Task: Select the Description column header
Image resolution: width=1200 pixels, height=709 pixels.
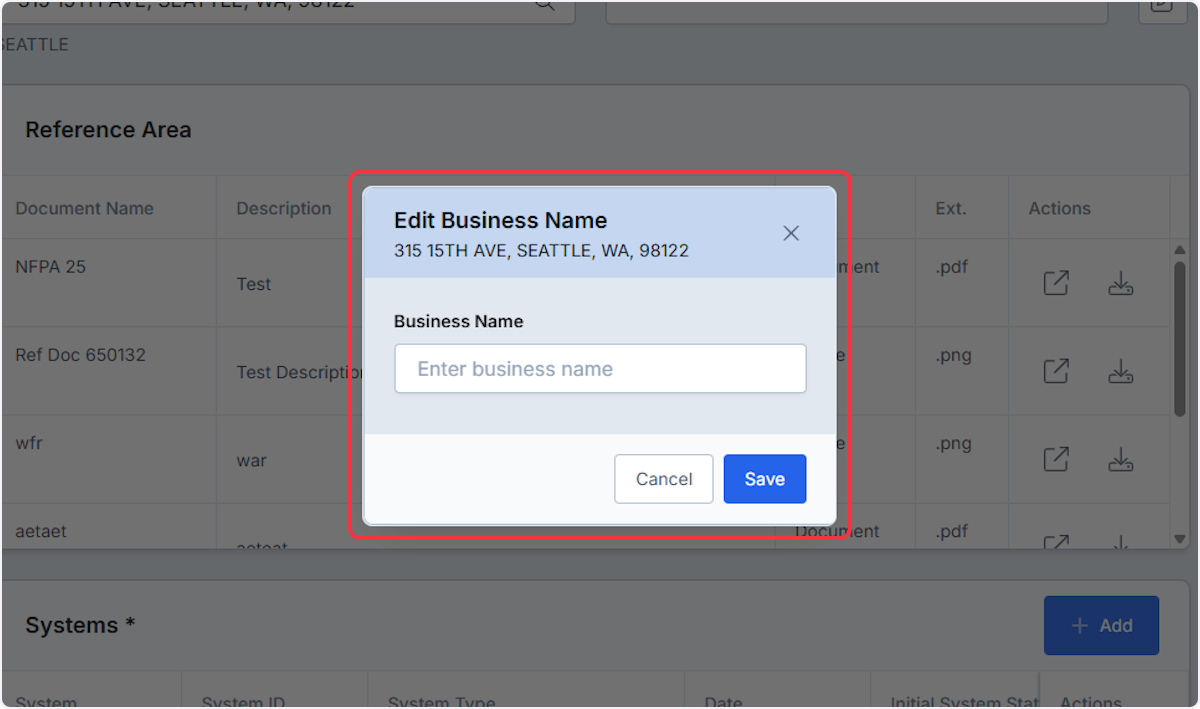Action: coord(284,209)
